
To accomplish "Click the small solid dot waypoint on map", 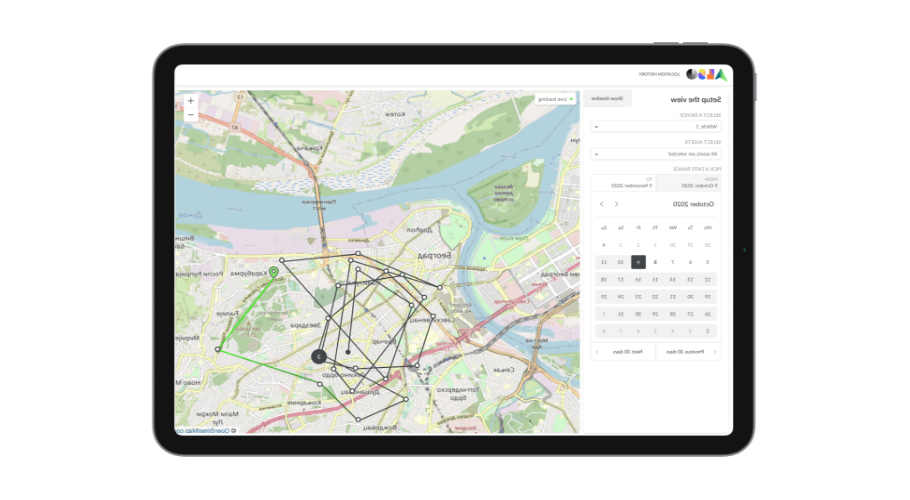I will 347,352.
